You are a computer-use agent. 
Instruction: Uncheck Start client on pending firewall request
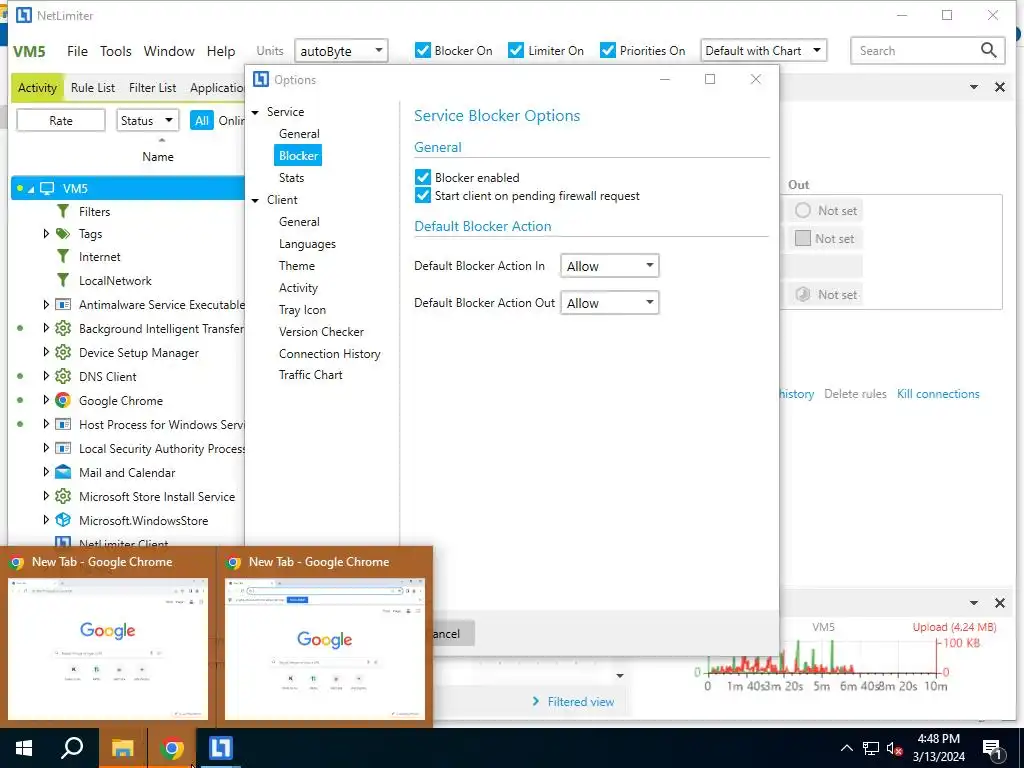(423, 195)
